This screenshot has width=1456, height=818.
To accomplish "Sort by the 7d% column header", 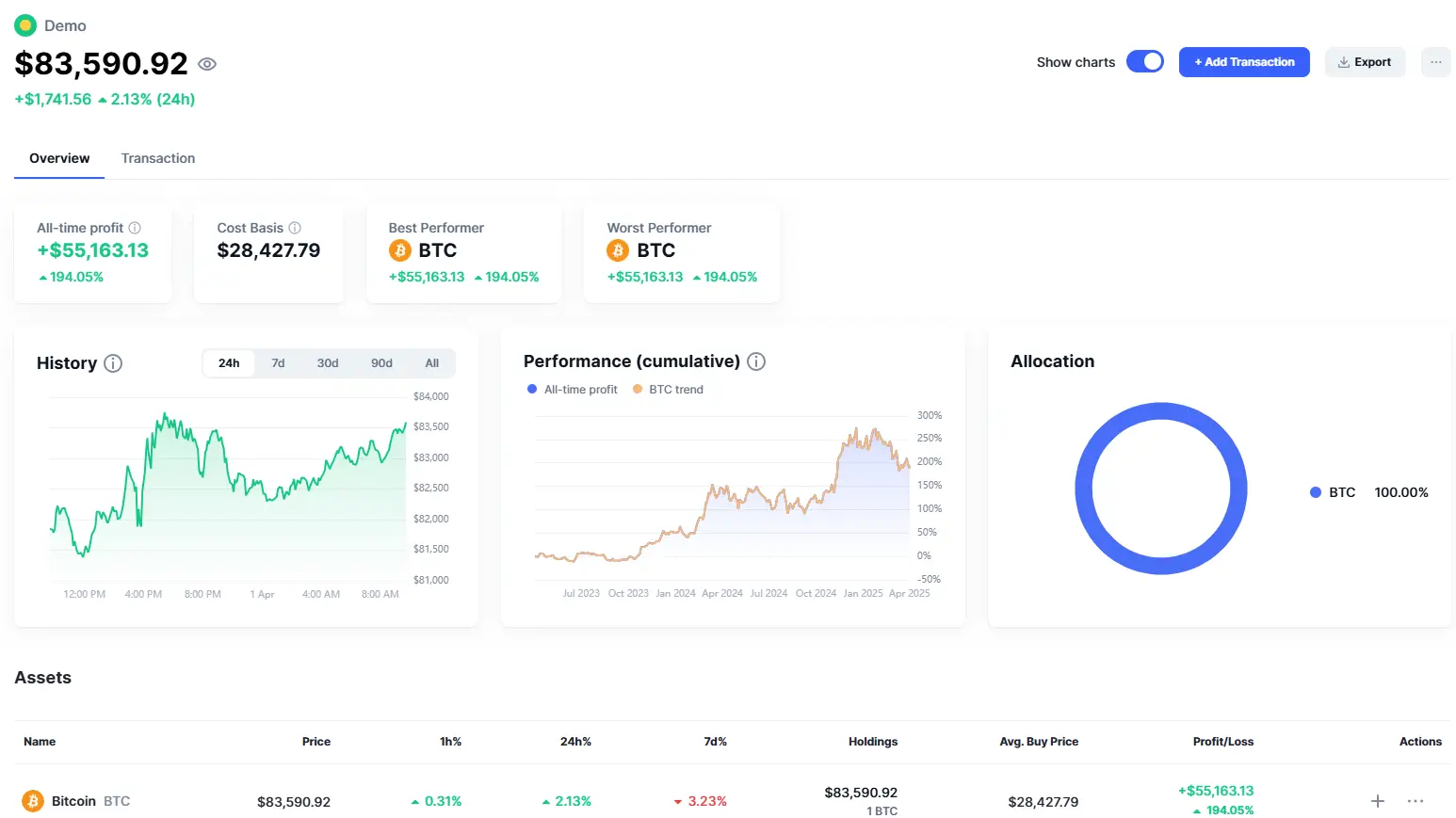I will click(x=715, y=742).
